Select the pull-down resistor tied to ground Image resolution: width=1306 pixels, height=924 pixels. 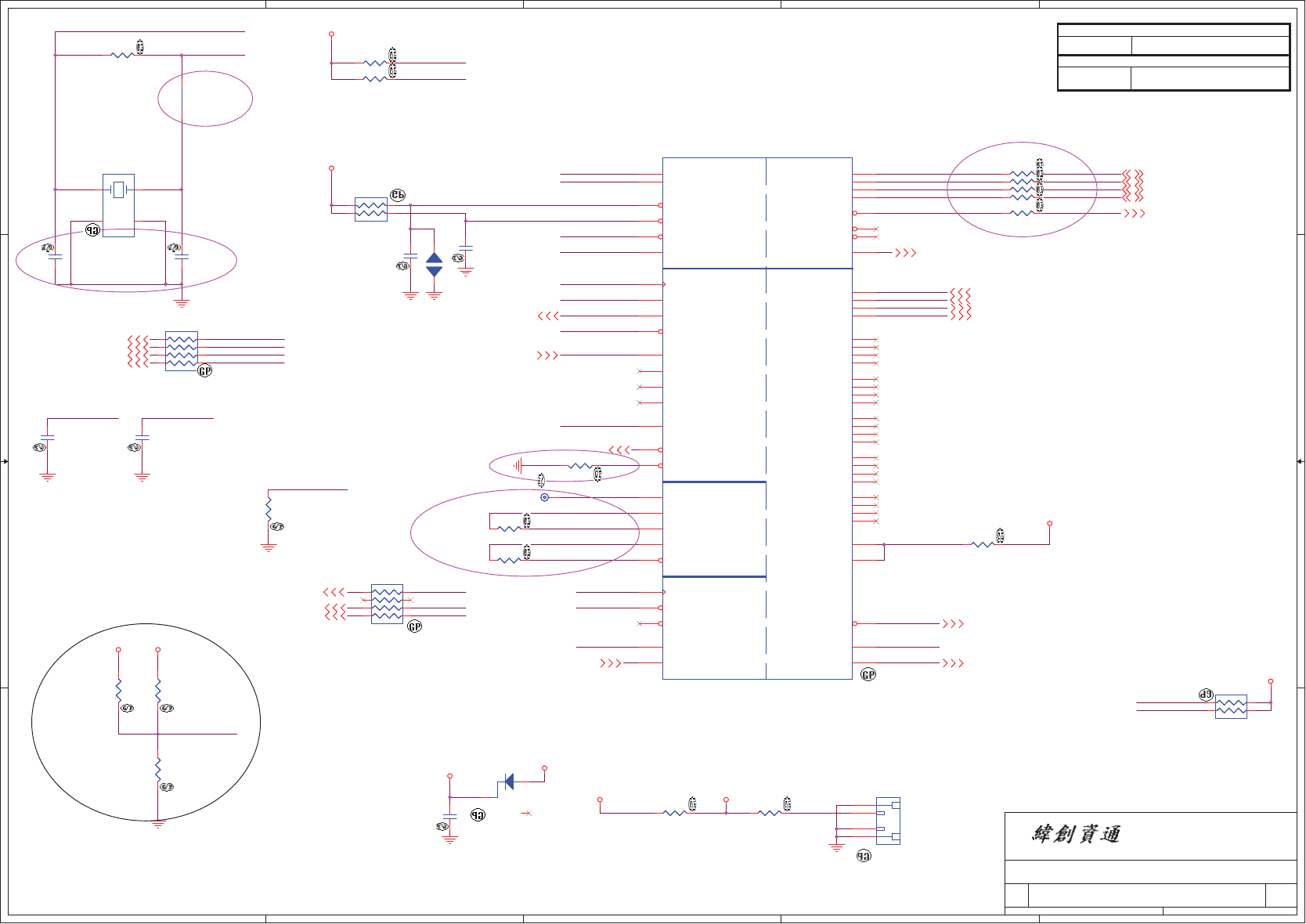(x=269, y=509)
